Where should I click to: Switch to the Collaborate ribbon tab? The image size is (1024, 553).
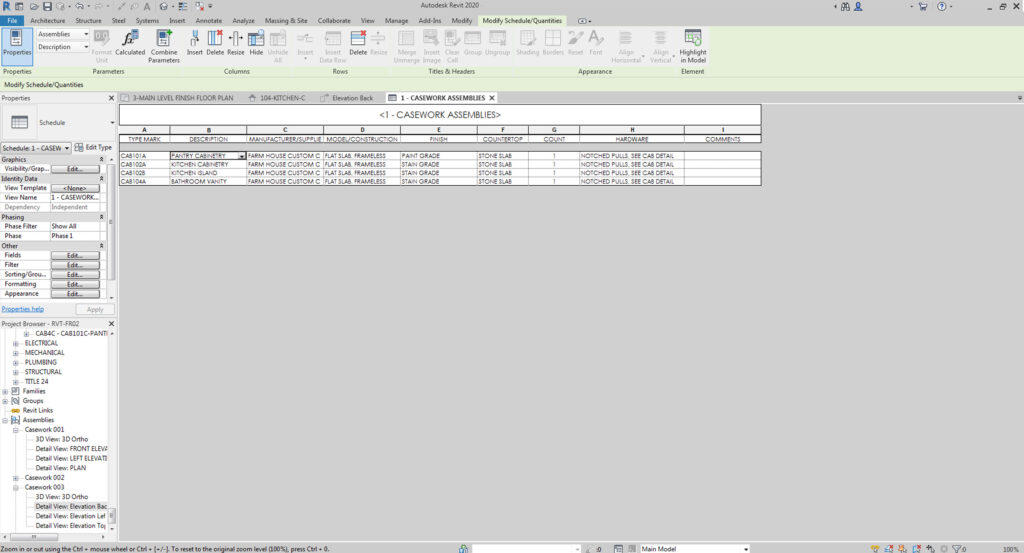[334, 21]
